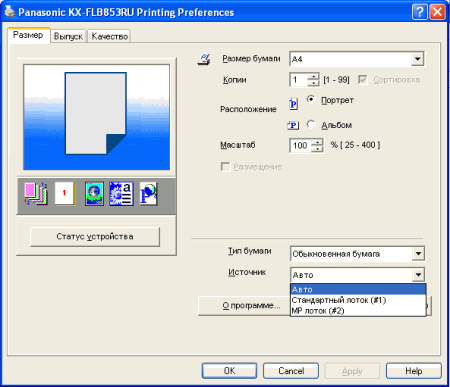
Task: Click the Статус устройства button
Action: (95, 237)
